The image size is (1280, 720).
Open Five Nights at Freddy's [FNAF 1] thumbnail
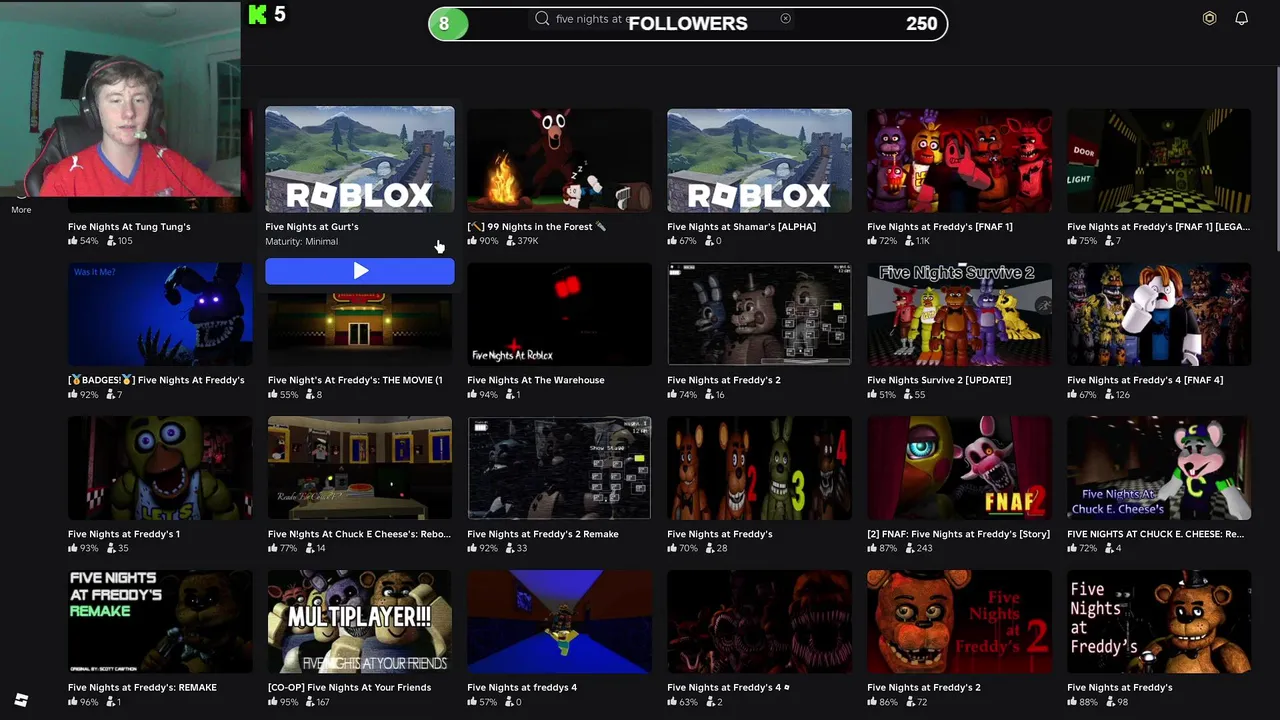coord(959,160)
